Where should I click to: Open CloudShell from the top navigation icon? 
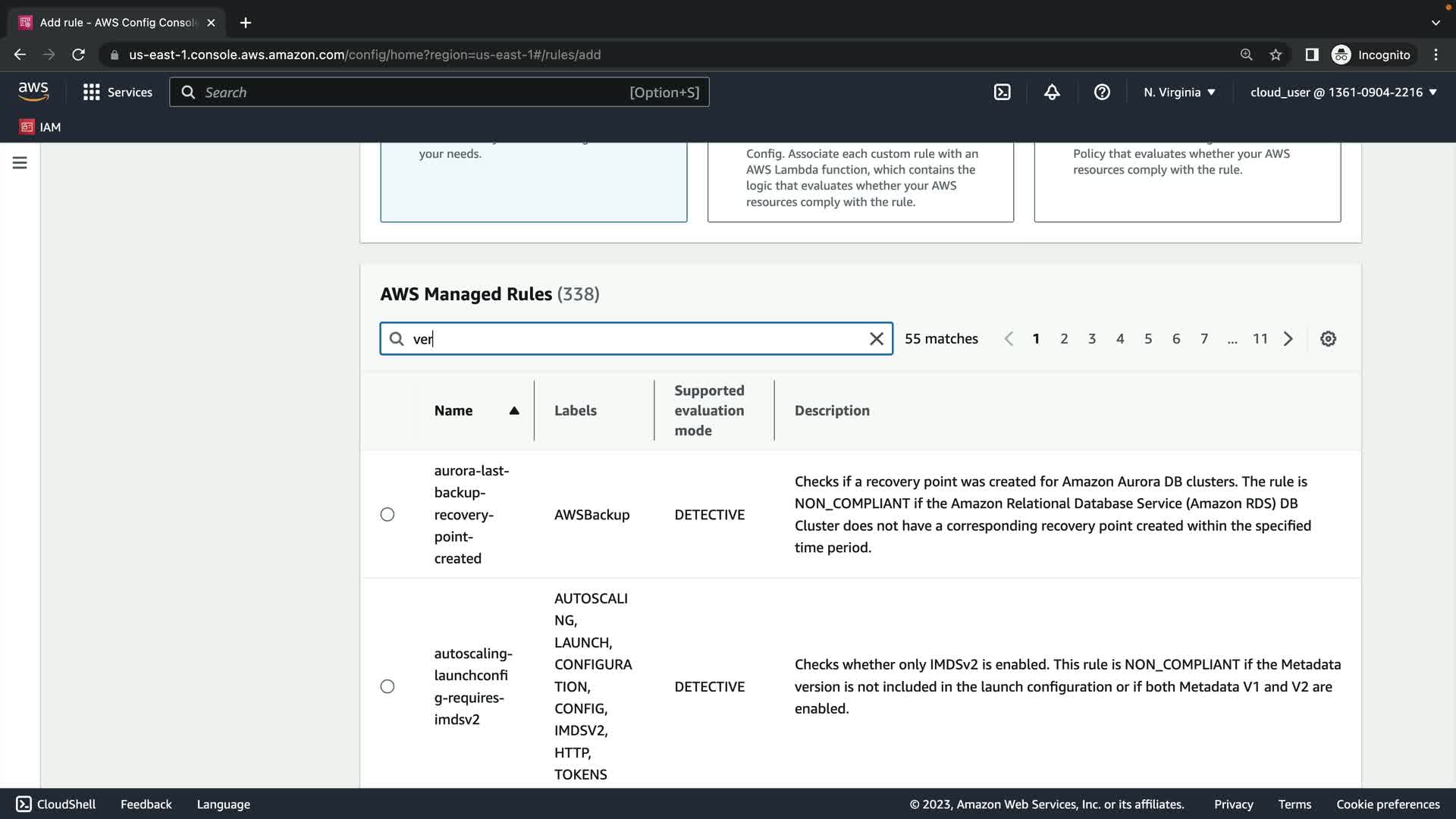[x=1002, y=92]
